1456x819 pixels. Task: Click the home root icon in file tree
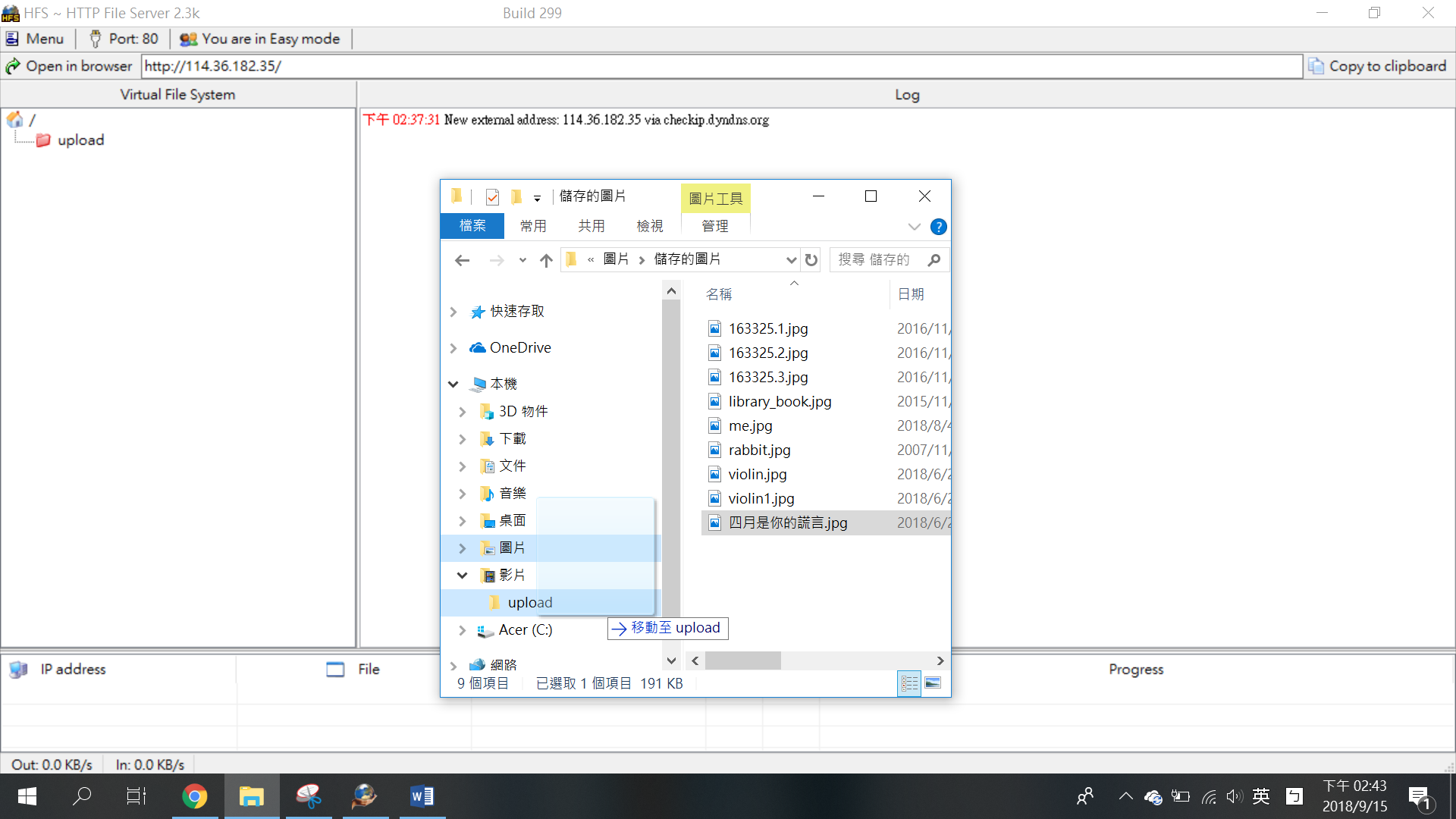[x=14, y=119]
